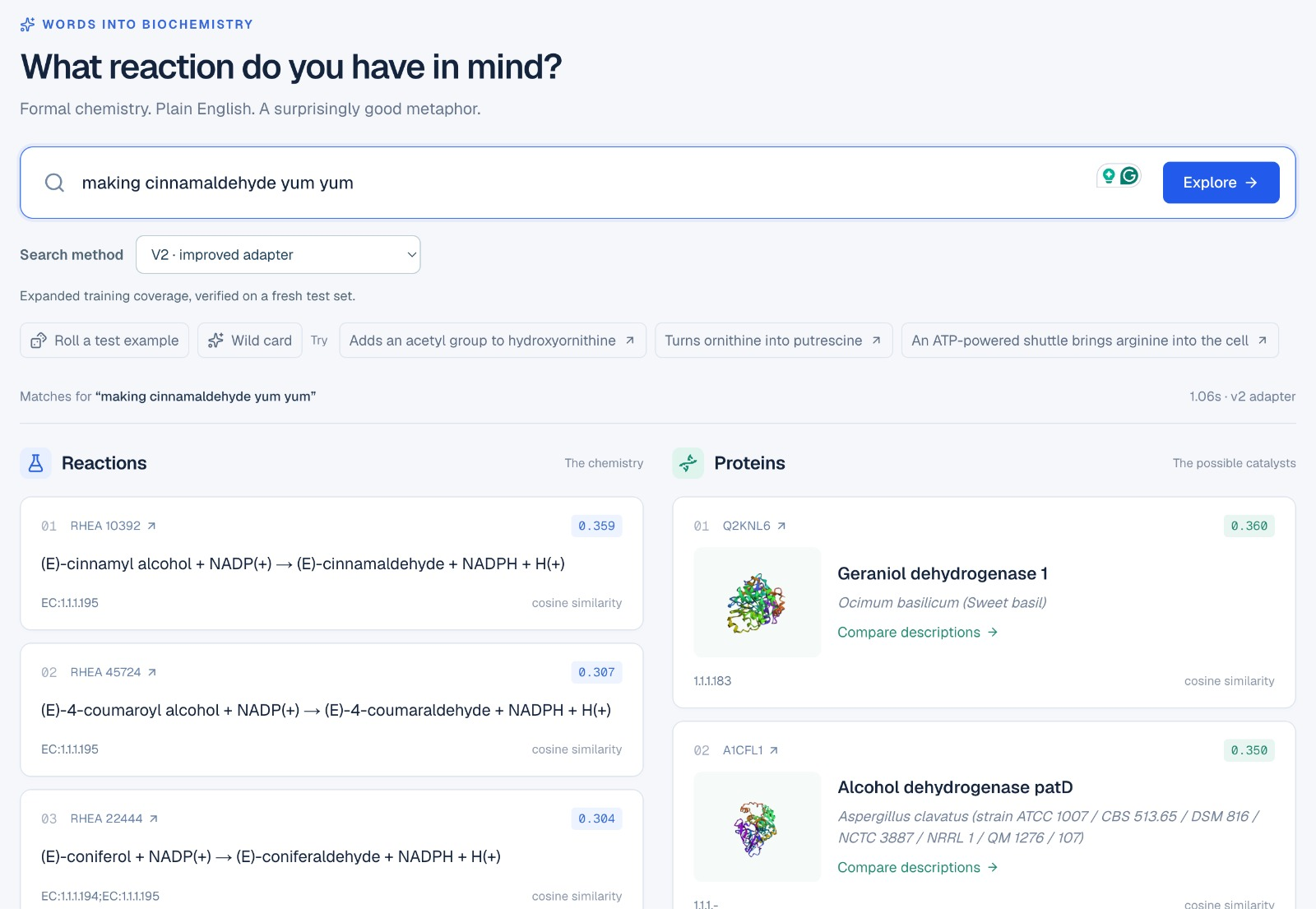This screenshot has width=1316, height=909.
Task: Click Compare descriptions for Geraniol dehydrogenase 1
Action: point(917,633)
